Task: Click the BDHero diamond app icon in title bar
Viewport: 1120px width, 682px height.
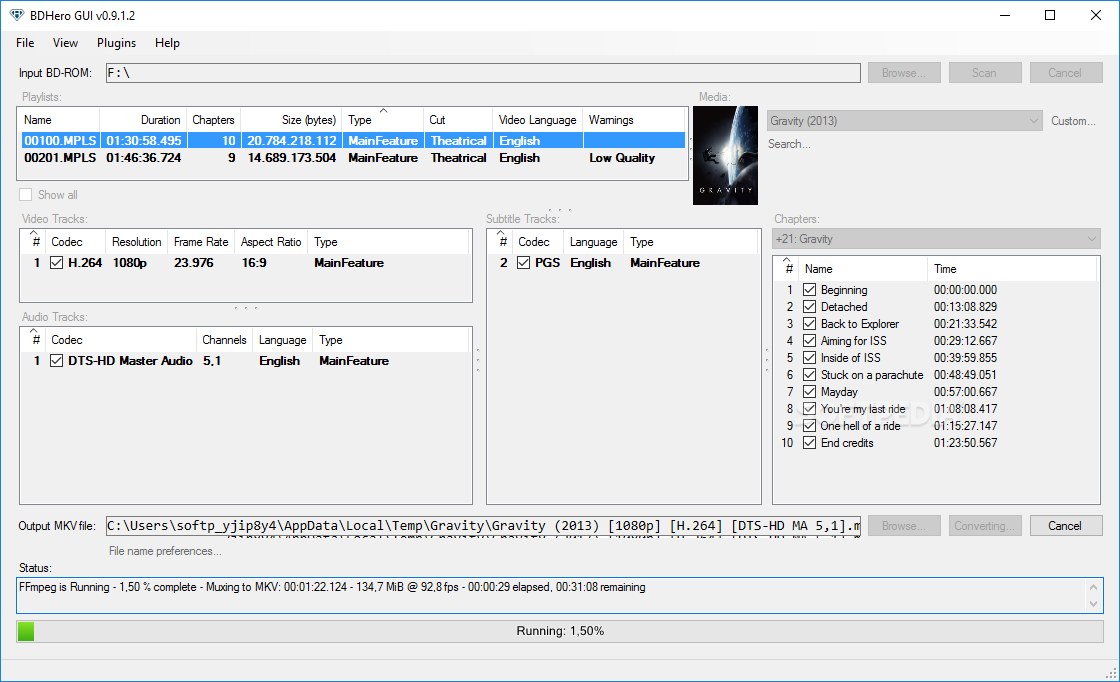Action: [16, 15]
